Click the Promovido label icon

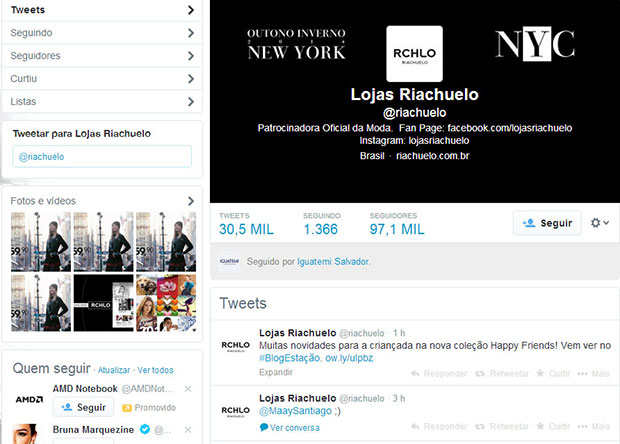[127, 408]
